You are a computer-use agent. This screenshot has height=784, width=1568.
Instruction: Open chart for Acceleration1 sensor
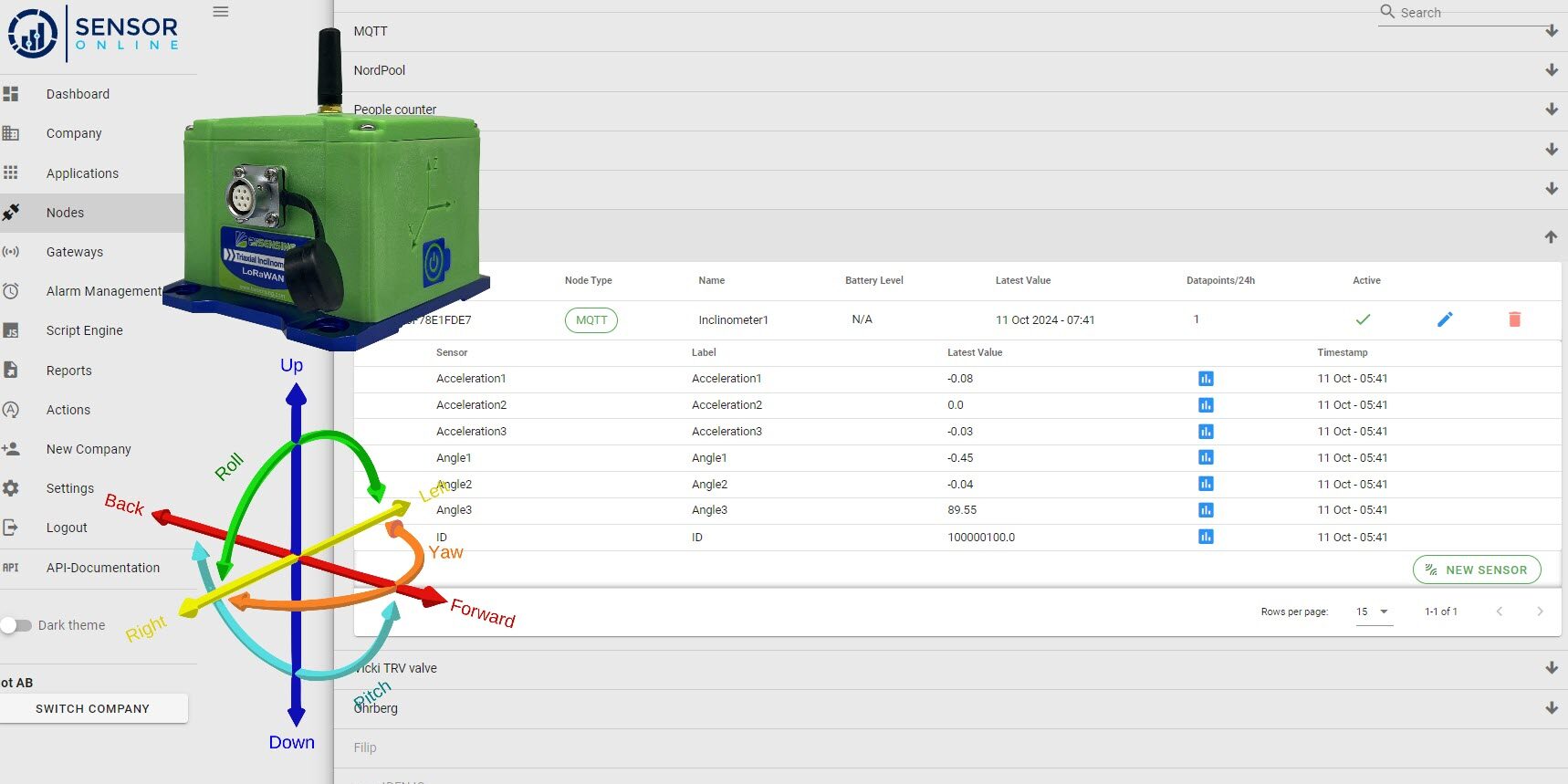click(x=1206, y=379)
